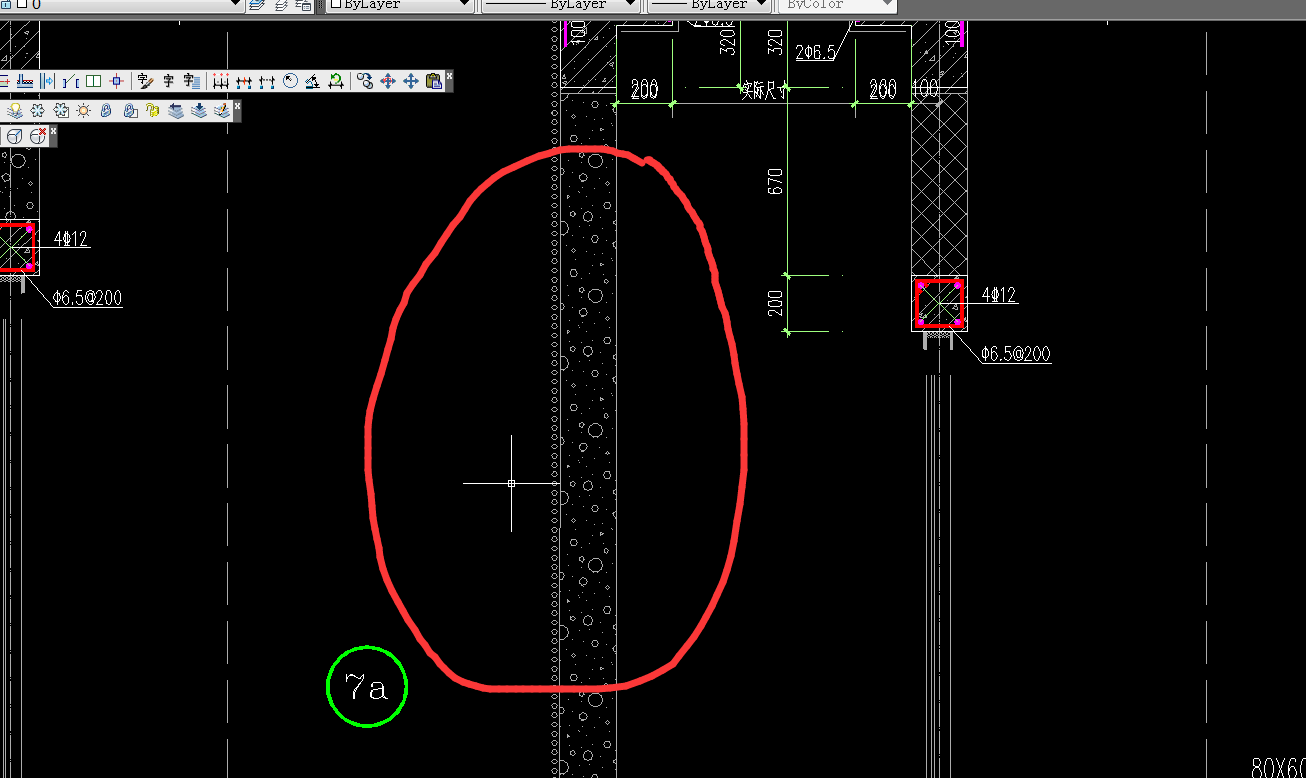
Task: Click the vertical 200 dimension below 670
Action: [776, 303]
